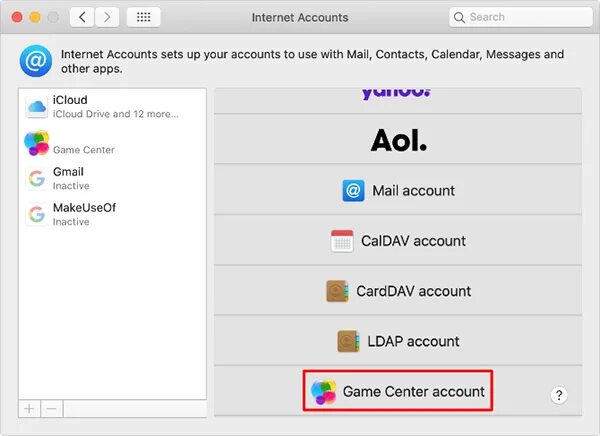Select the iCloud account in sidebar
600x436 pixels.
pos(112,107)
